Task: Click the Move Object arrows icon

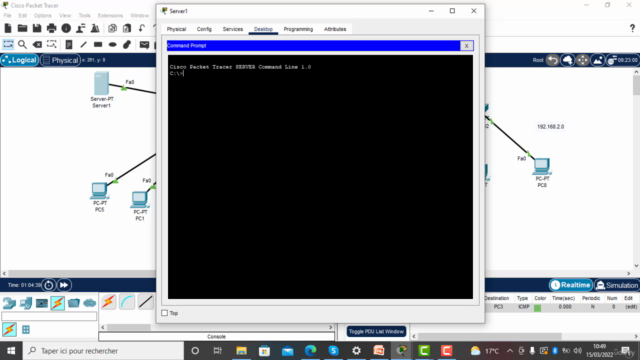Action: point(583,60)
